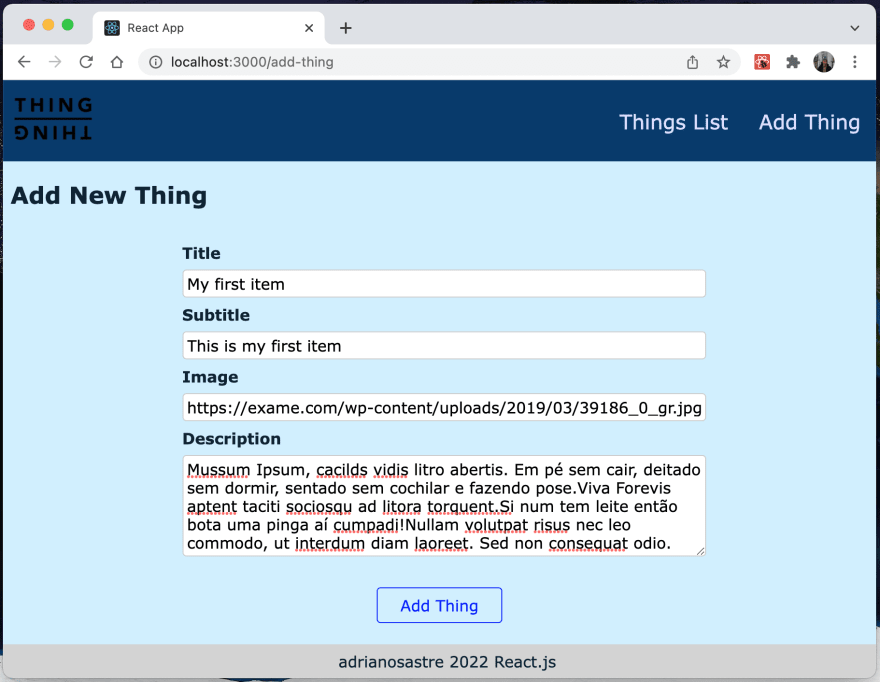
Task: Open Add Thing navigation link
Action: tap(809, 122)
